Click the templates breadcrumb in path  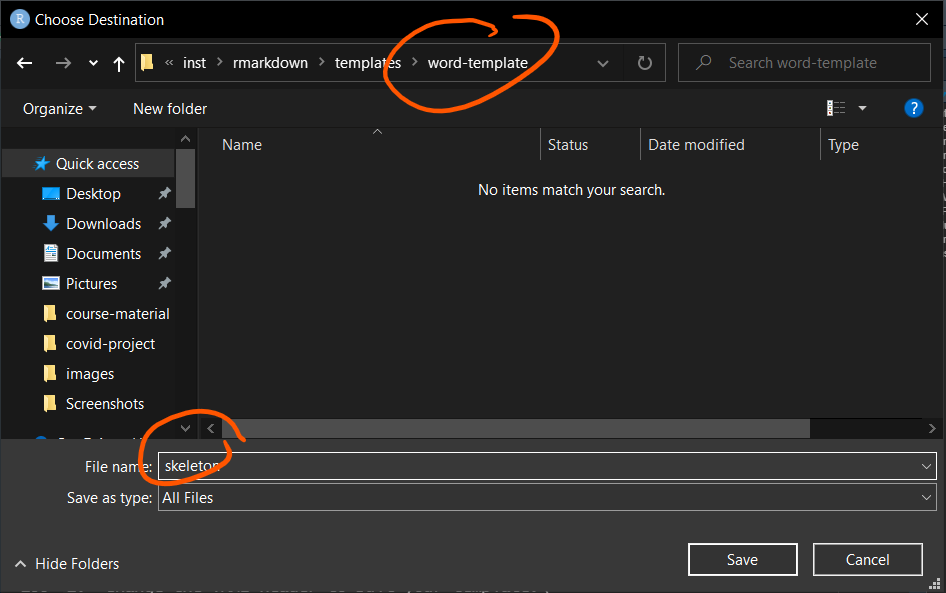[367, 63]
